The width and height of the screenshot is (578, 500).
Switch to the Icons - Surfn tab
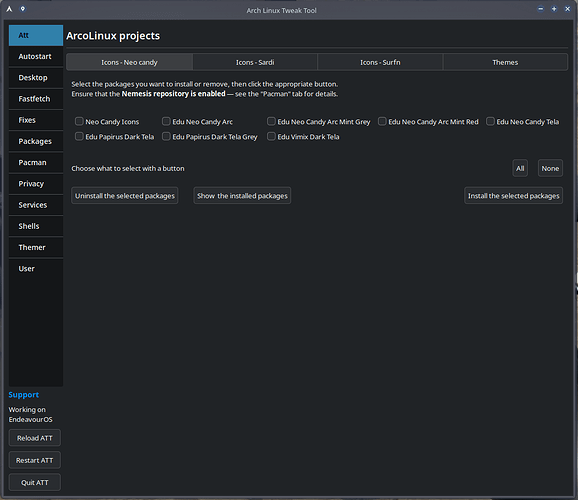tap(380, 62)
